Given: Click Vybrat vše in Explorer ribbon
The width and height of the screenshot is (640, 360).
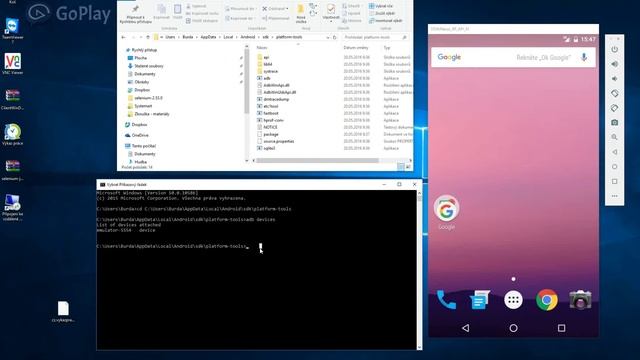Looking at the screenshot, I should 381,6.
